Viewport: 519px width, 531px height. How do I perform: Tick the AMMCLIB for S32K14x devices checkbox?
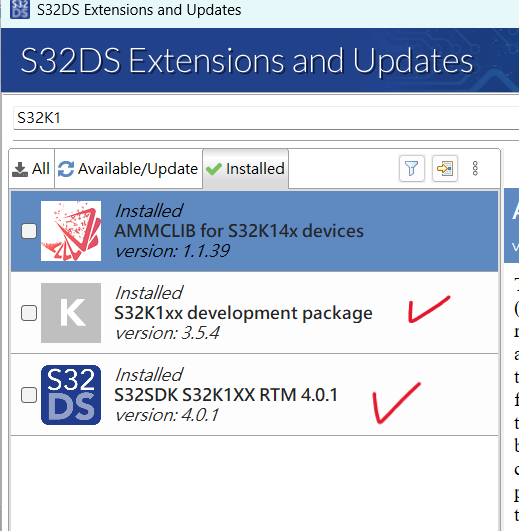29,231
